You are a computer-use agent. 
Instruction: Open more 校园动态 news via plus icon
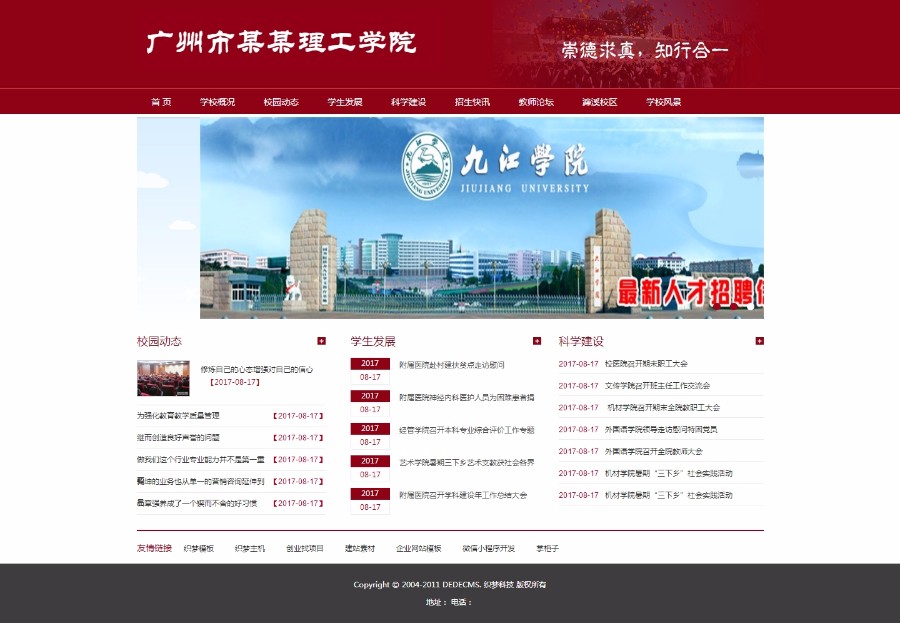(321, 341)
